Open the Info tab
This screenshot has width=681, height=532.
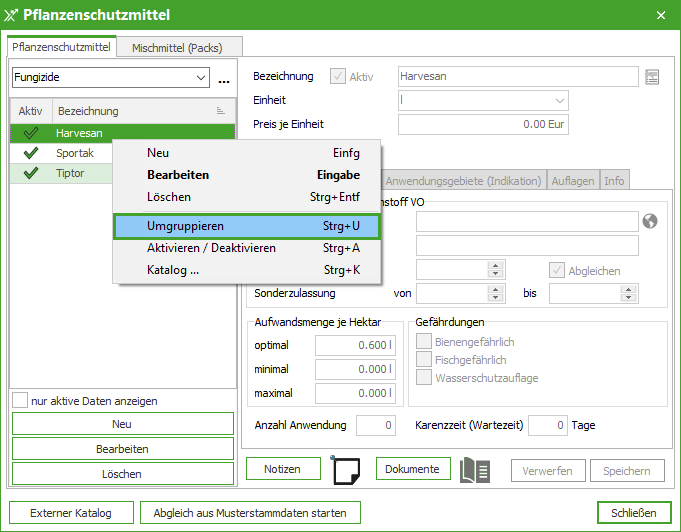click(x=614, y=181)
